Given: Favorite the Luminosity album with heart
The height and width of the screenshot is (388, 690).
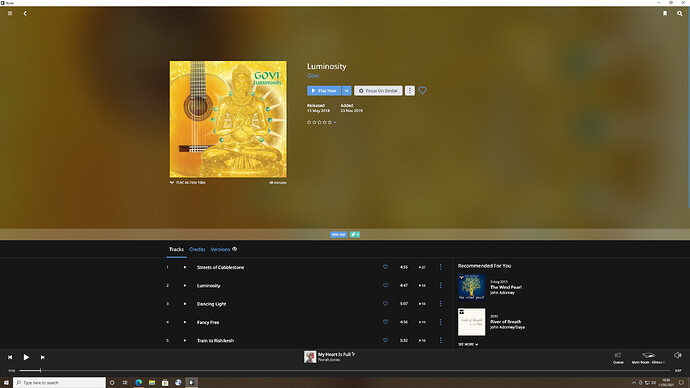Looking at the screenshot, I should tap(422, 91).
